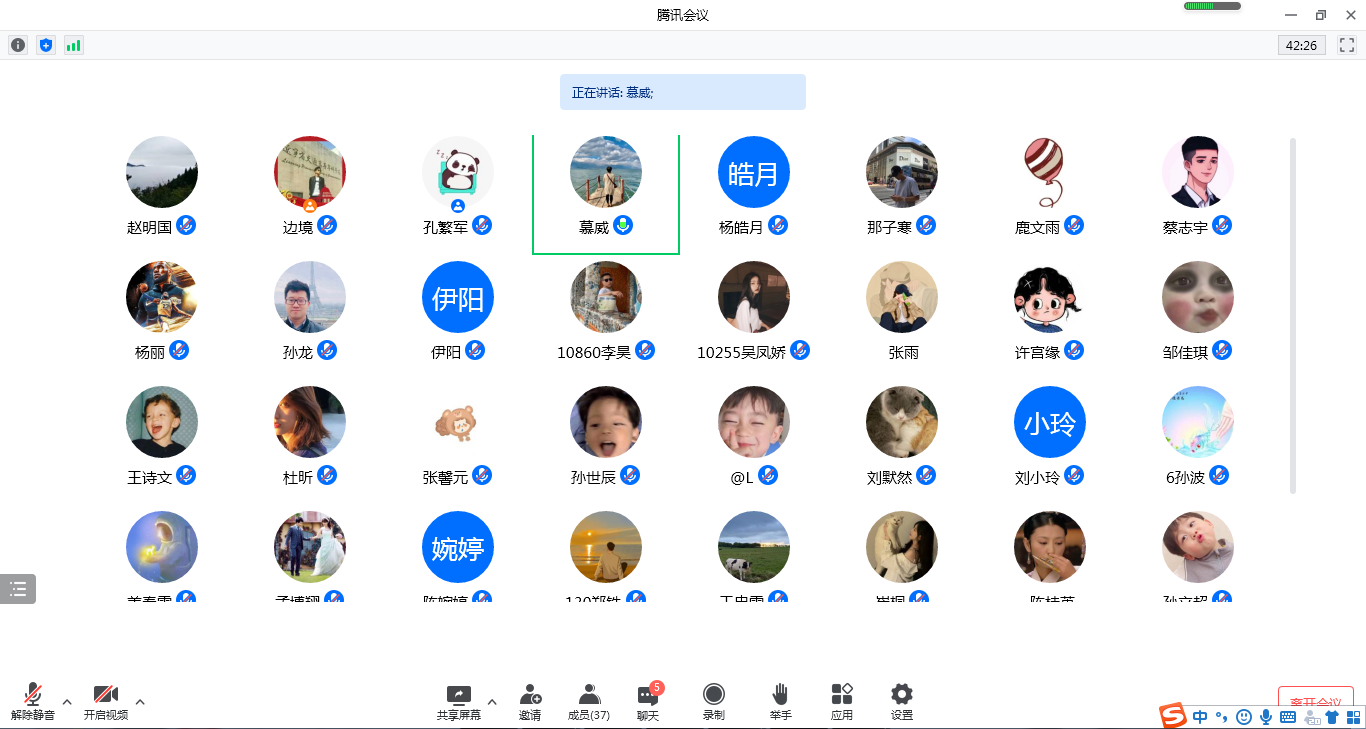Raise hand with 举手
The width and height of the screenshot is (1366, 729).
(x=780, y=701)
